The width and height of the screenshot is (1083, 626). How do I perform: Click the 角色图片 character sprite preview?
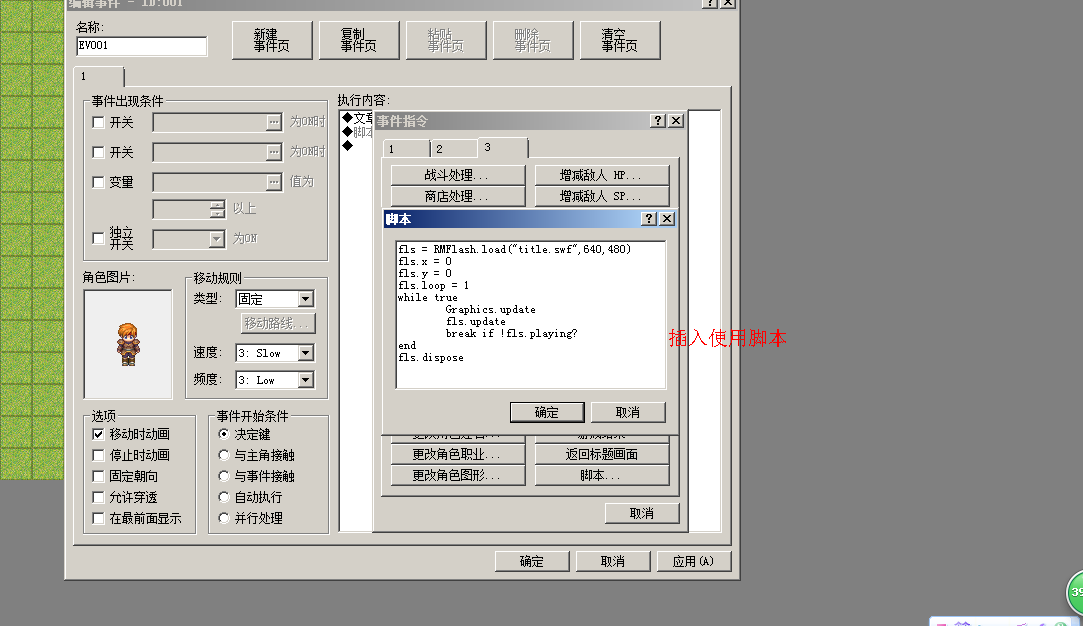click(128, 344)
